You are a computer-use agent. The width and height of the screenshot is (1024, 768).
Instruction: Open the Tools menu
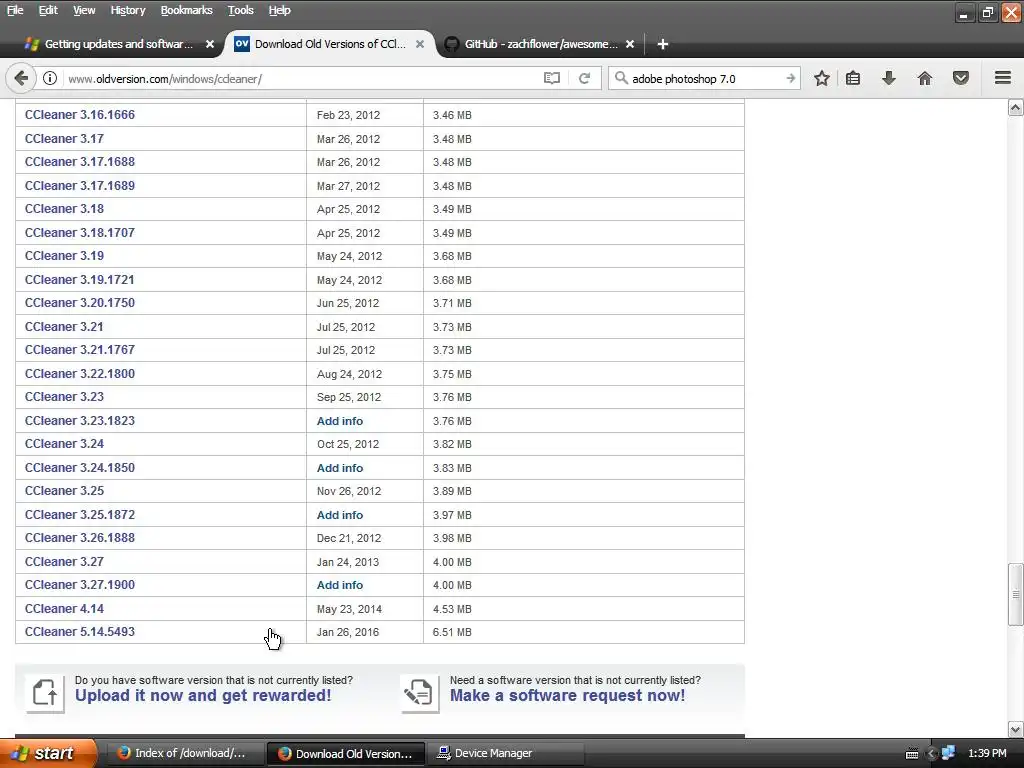tap(240, 10)
